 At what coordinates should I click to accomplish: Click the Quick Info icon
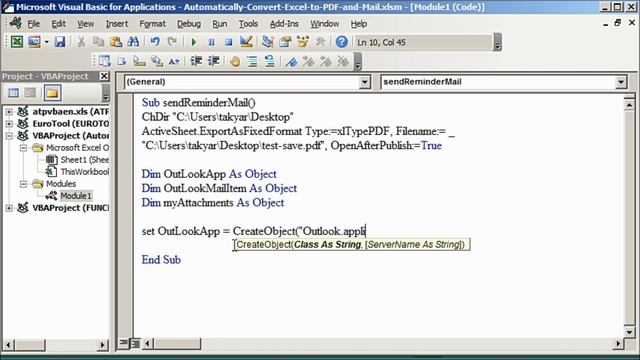click(139, 61)
